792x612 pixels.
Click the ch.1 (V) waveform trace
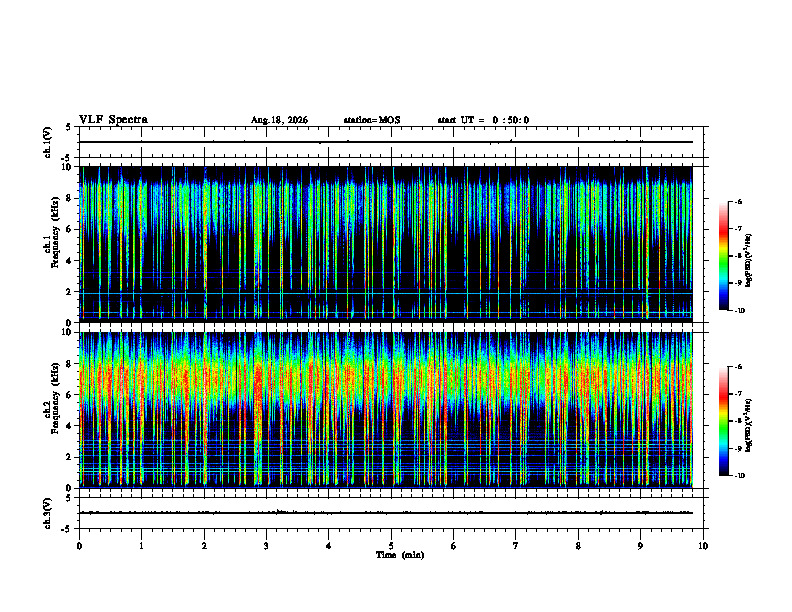385,142
